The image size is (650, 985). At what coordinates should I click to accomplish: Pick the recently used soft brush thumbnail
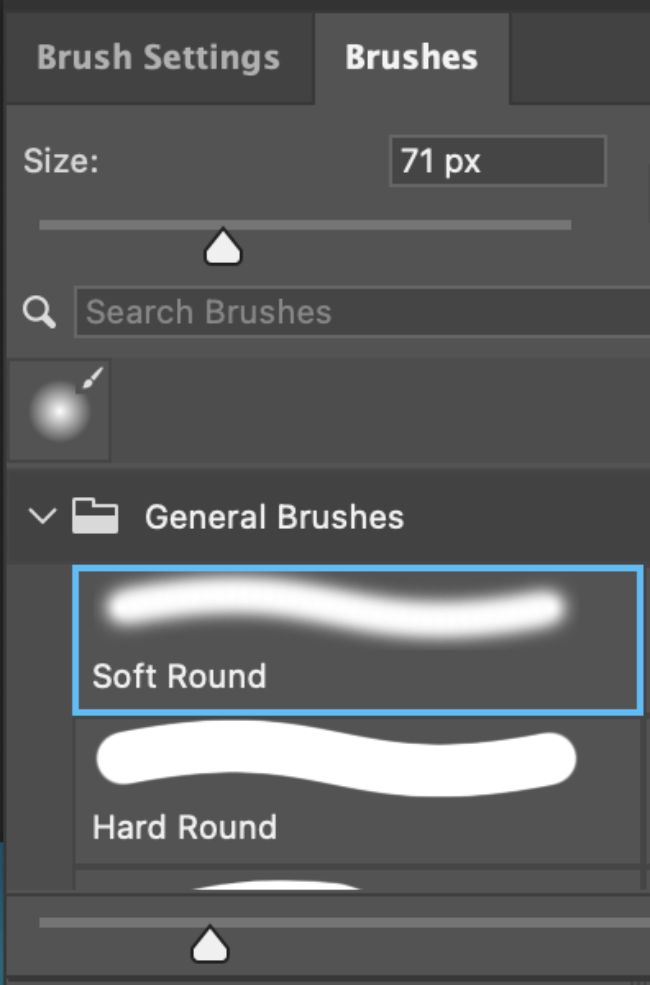(x=57, y=412)
